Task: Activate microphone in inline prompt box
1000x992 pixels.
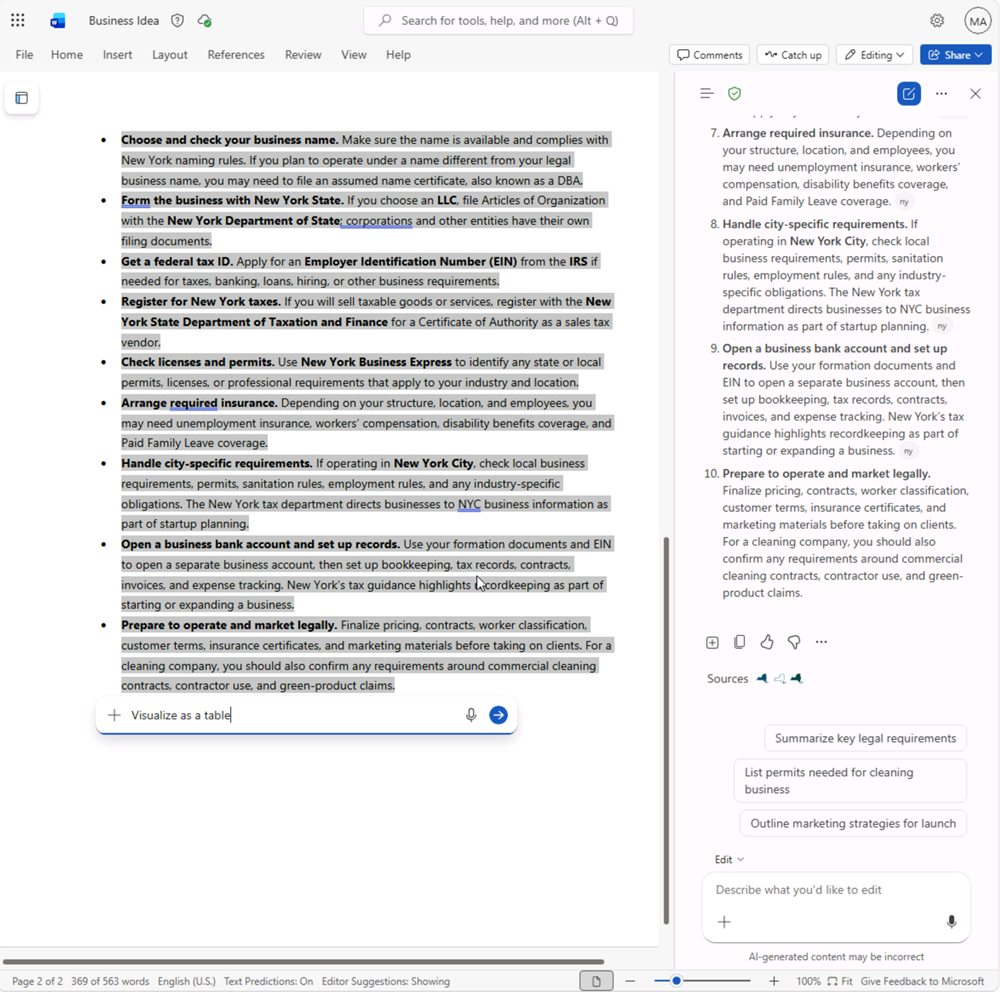Action: click(471, 715)
